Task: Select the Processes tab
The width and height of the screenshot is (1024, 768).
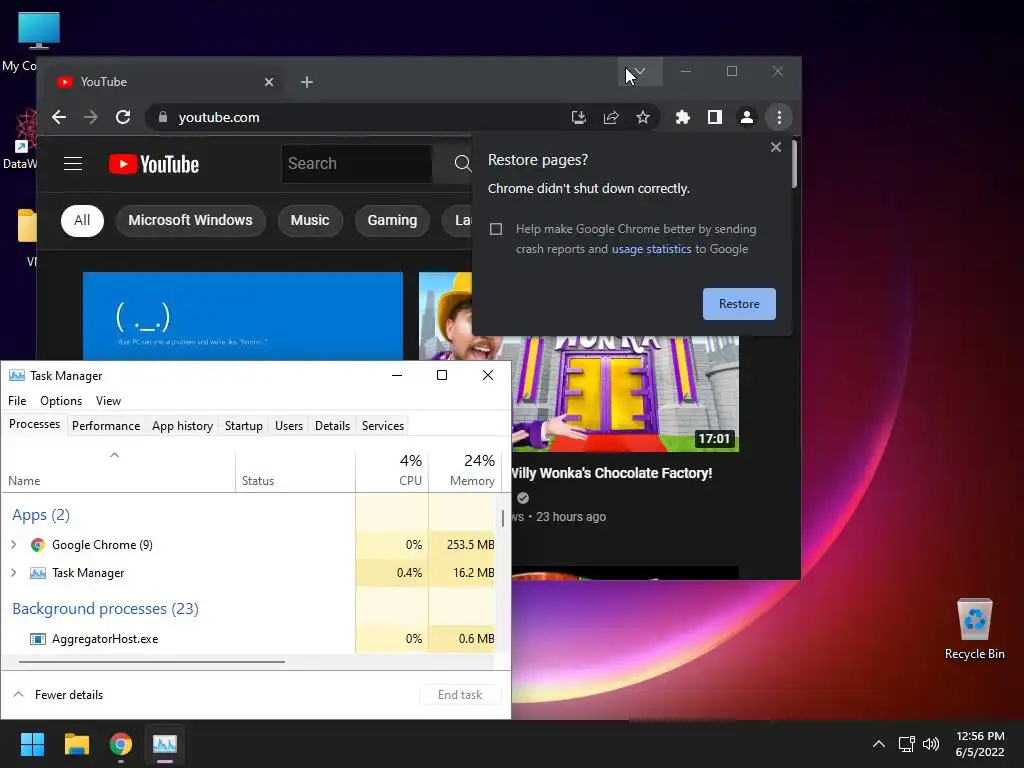Action: coord(34,424)
